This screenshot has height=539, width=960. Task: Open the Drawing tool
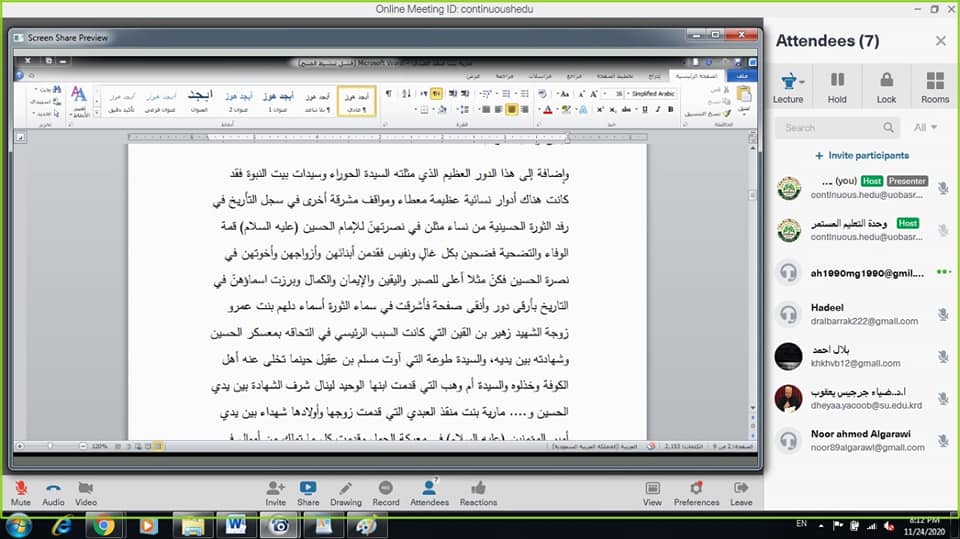click(346, 487)
